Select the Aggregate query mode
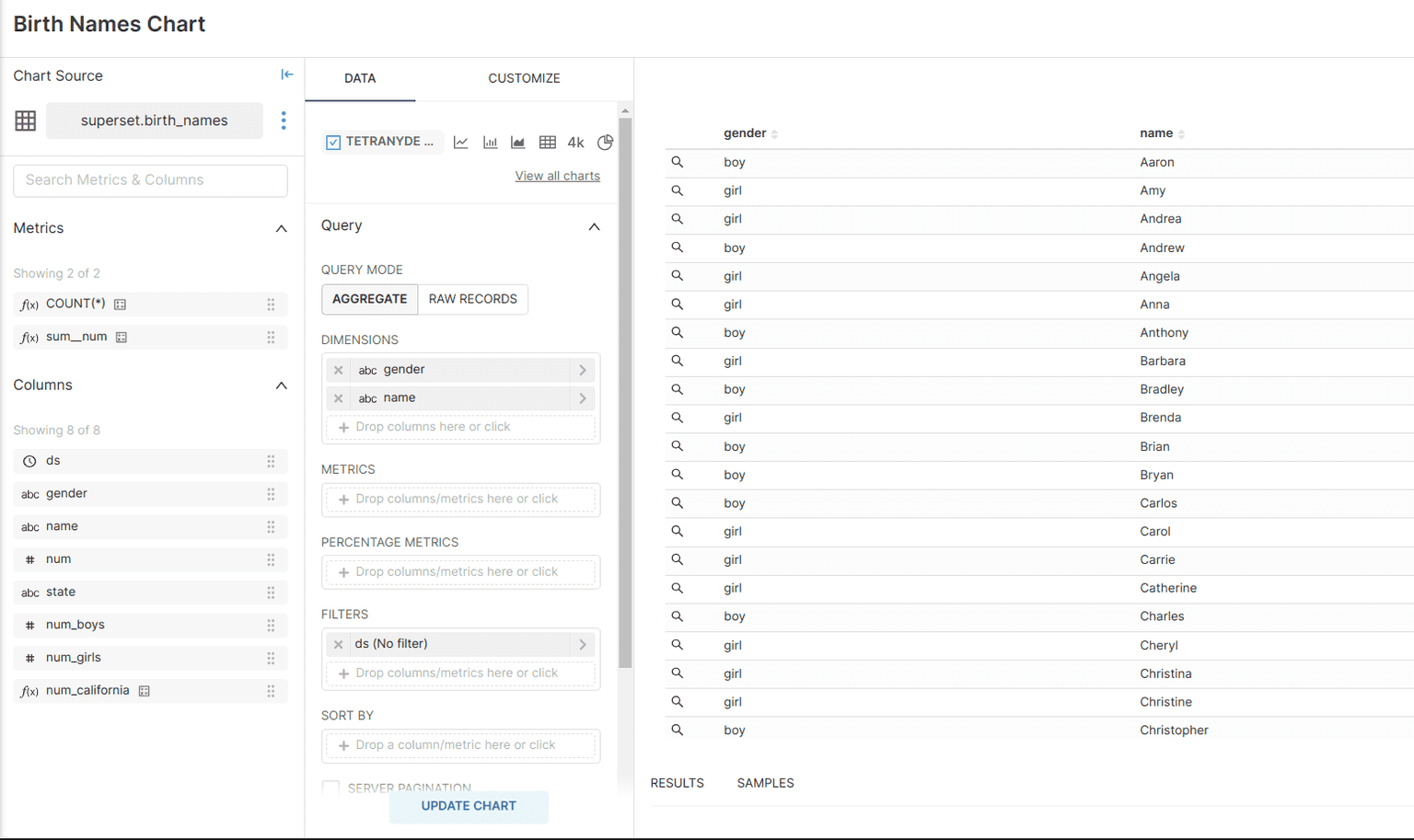The image size is (1414, 840). (369, 299)
